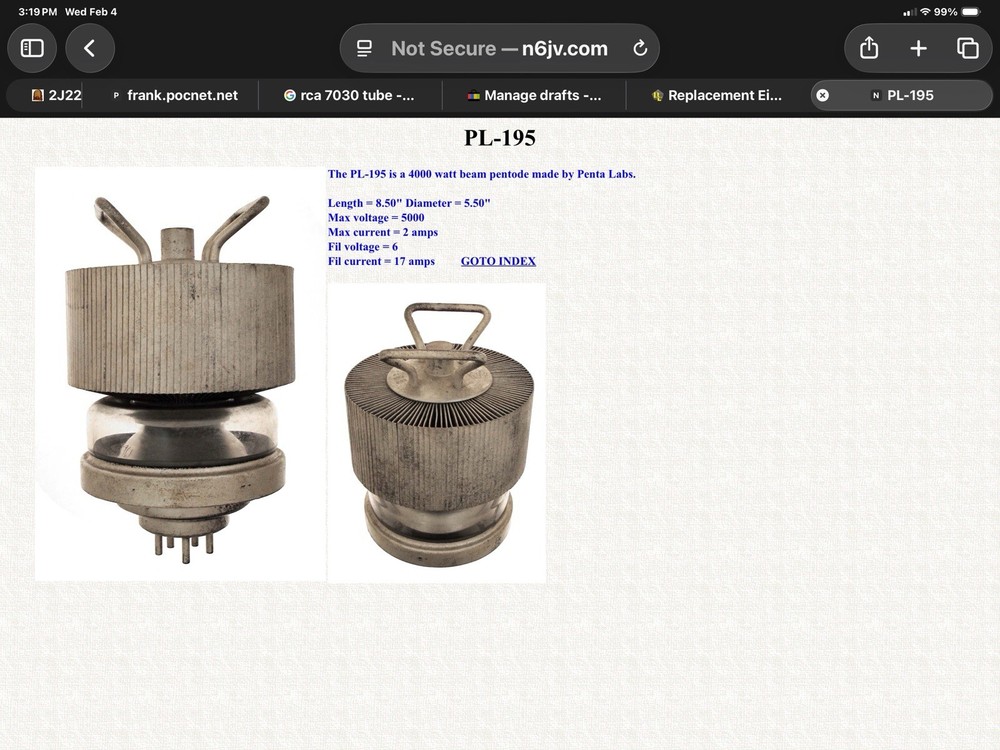
Task: Show the tab overview
Action: coord(967,48)
